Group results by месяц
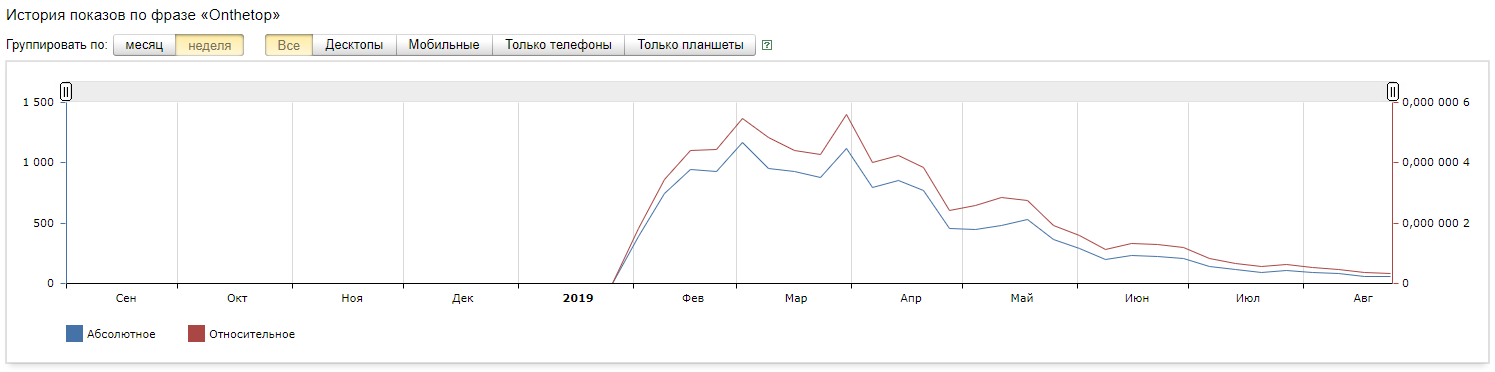 pos(144,45)
